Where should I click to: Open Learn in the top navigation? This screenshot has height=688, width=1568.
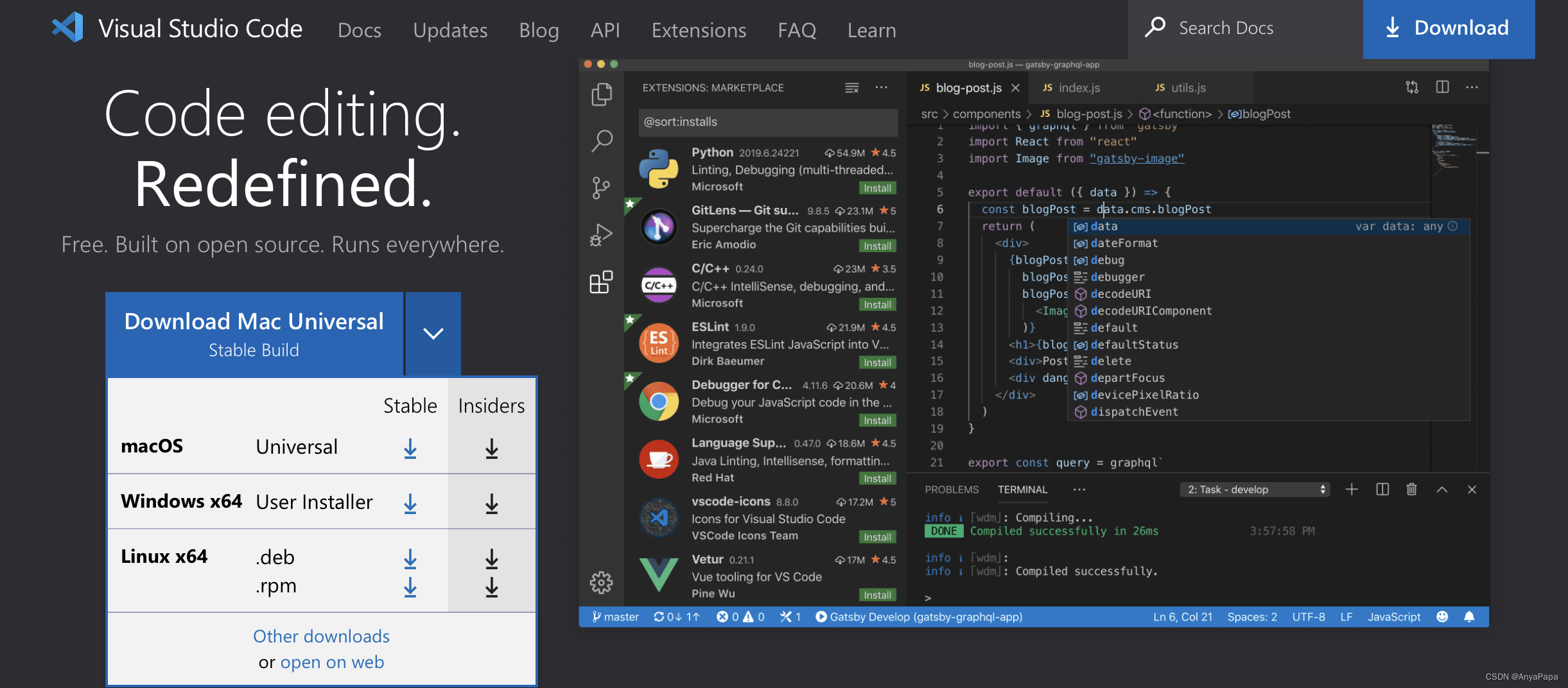871,30
